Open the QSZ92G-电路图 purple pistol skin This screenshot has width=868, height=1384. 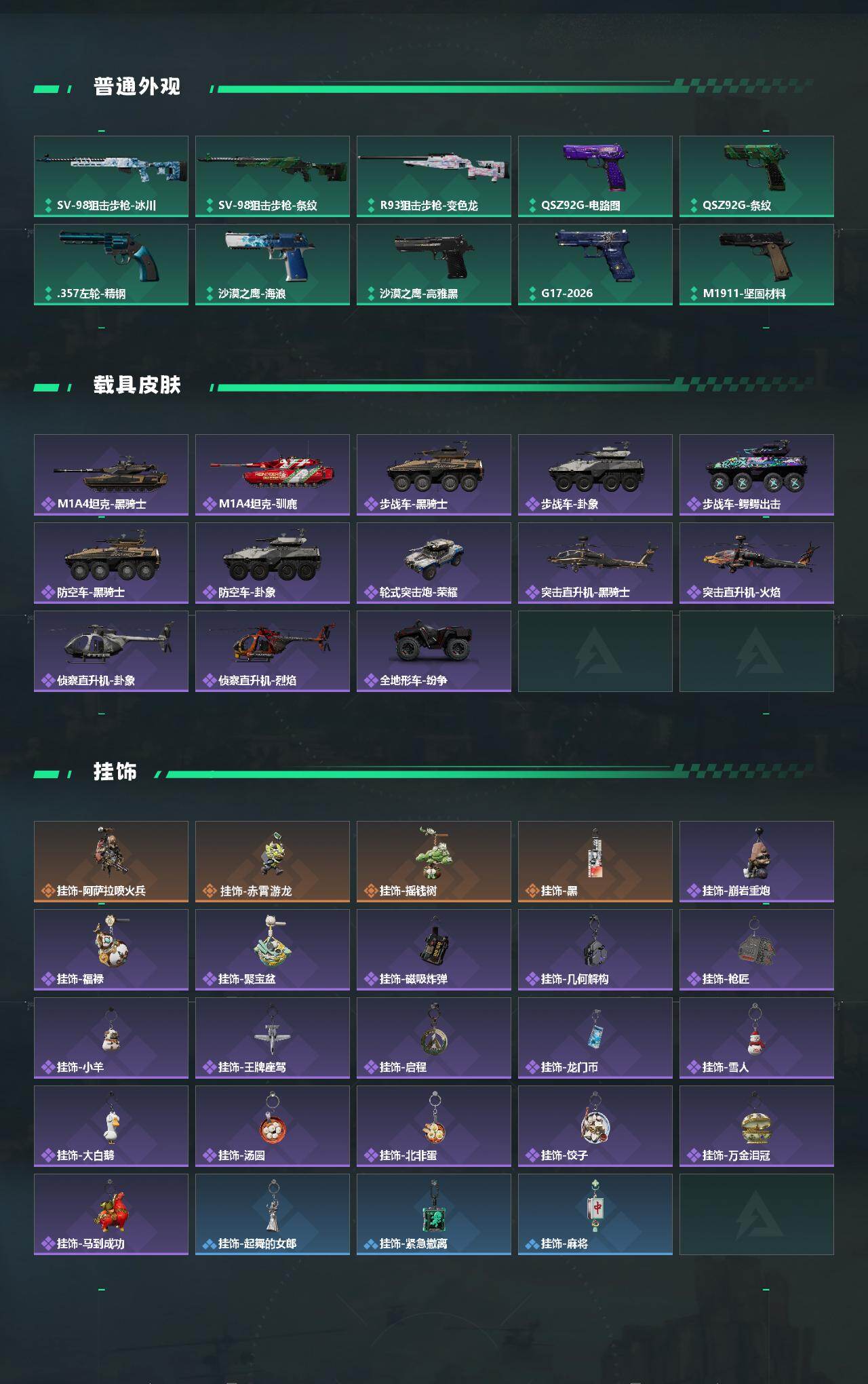pyautogui.click(x=595, y=176)
